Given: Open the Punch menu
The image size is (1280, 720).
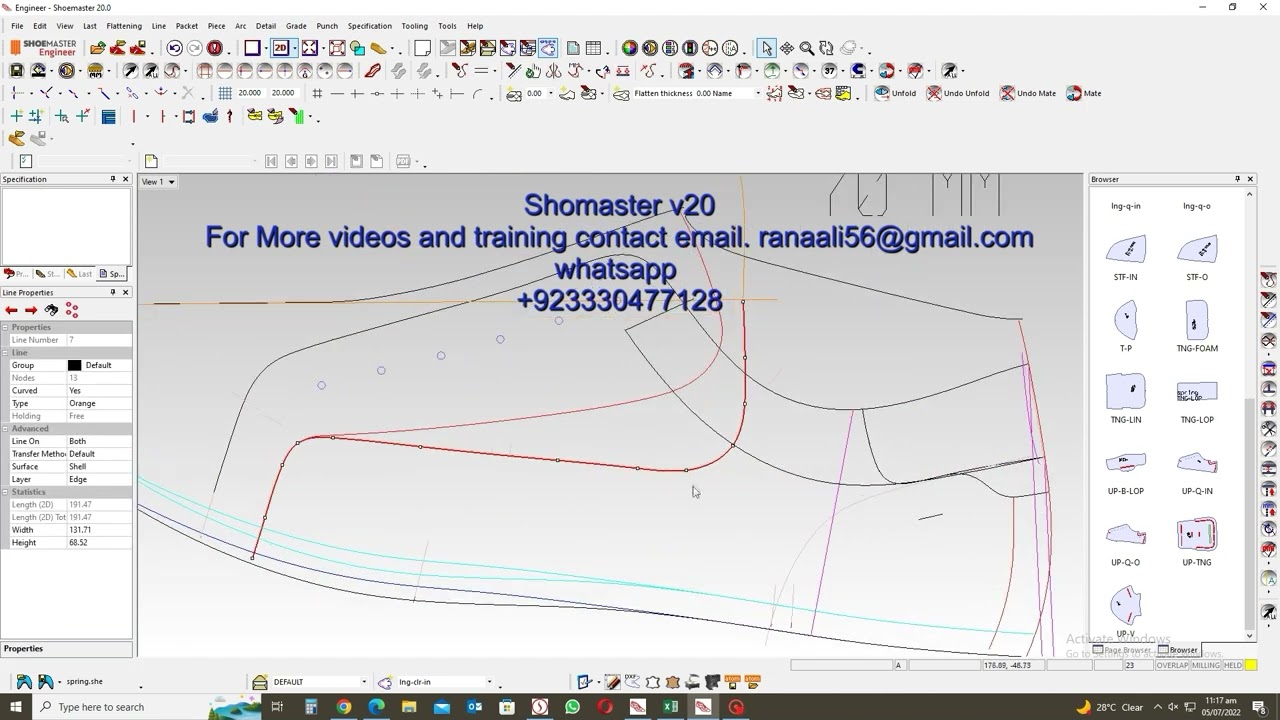Looking at the screenshot, I should (327, 26).
